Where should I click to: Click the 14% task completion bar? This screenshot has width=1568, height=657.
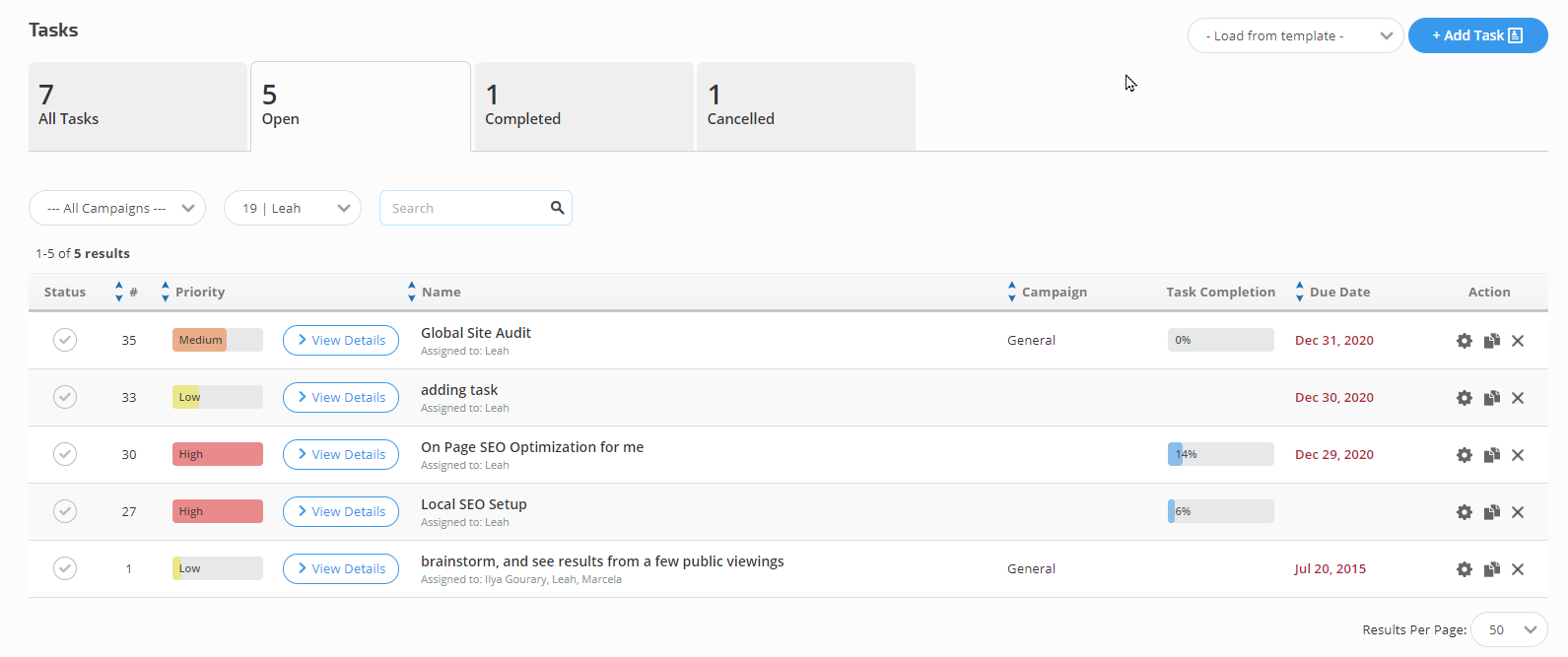[1220, 454]
